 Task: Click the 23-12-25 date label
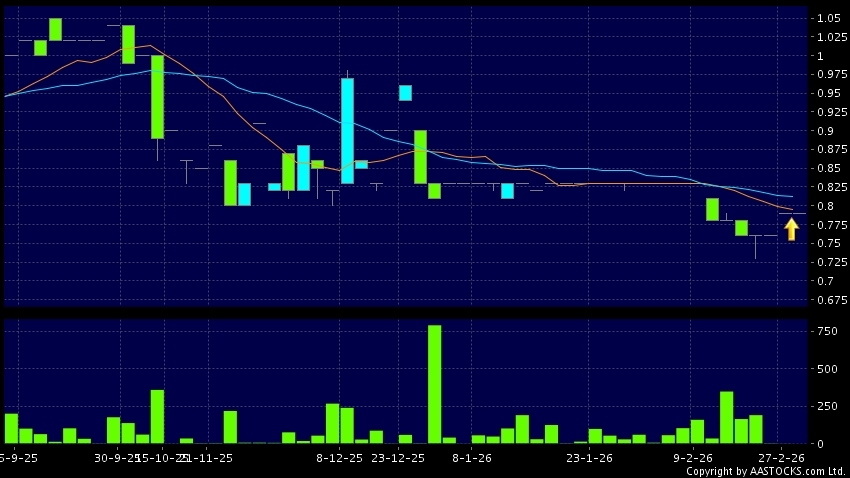point(395,457)
